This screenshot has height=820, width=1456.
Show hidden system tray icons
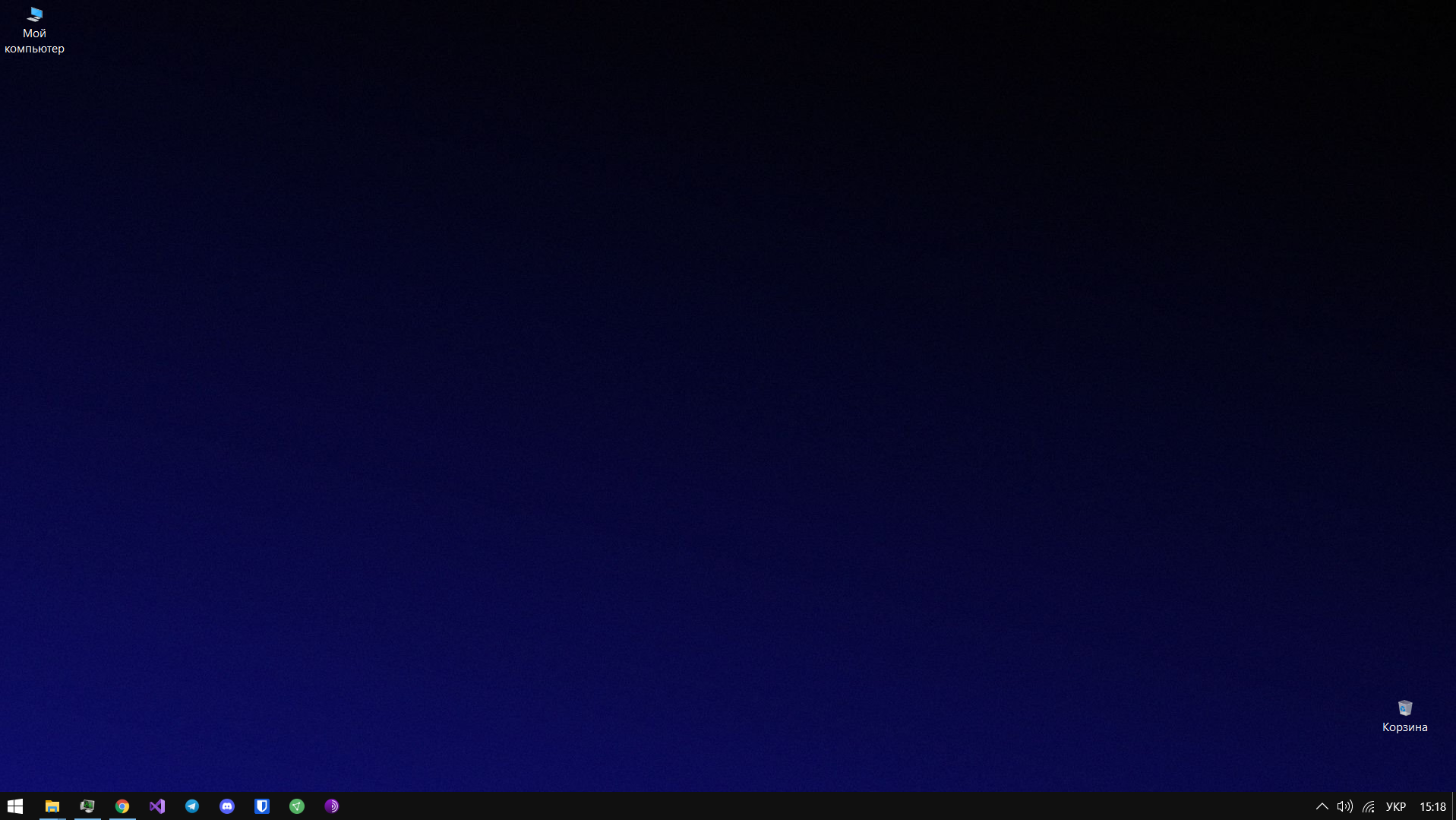coord(1322,806)
